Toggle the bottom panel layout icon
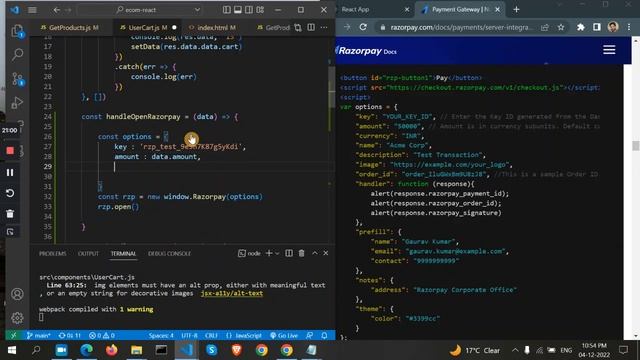The height and width of the screenshot is (360, 640). [238, 9]
